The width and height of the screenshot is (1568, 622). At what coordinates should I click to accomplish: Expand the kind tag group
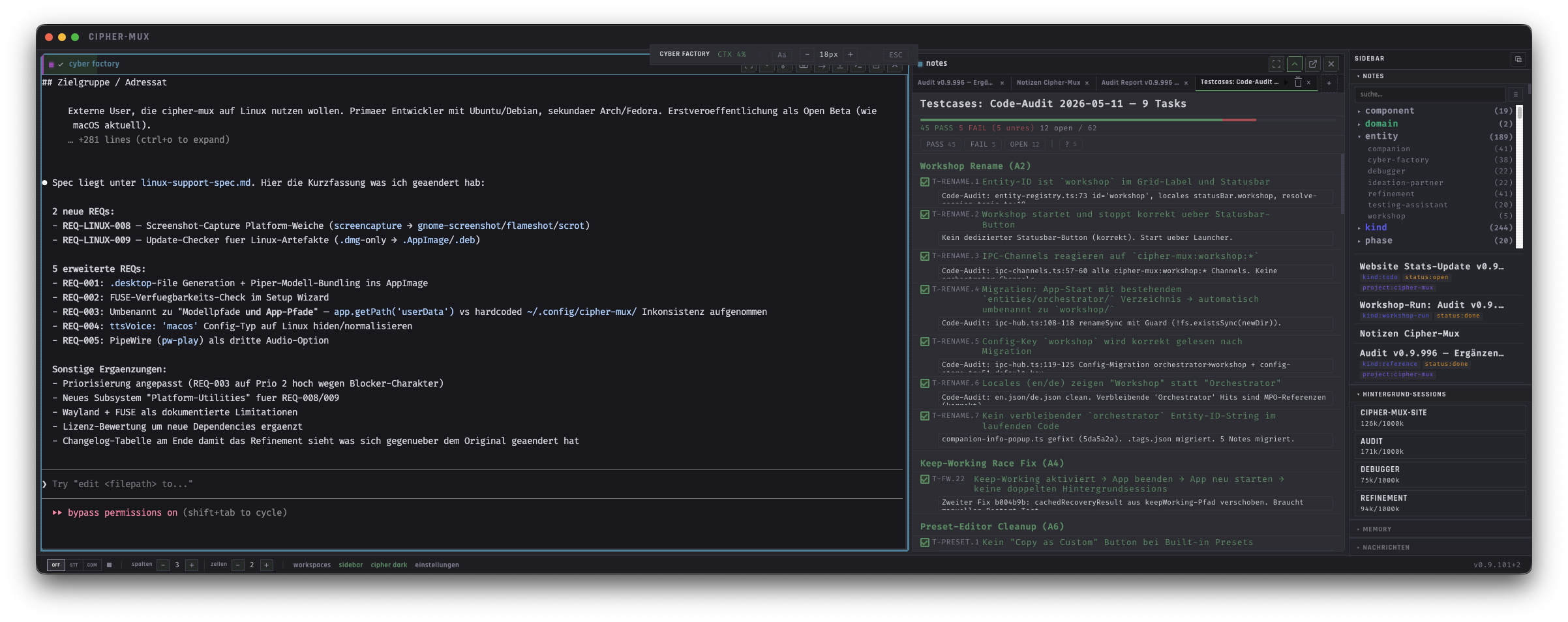(1436, 228)
